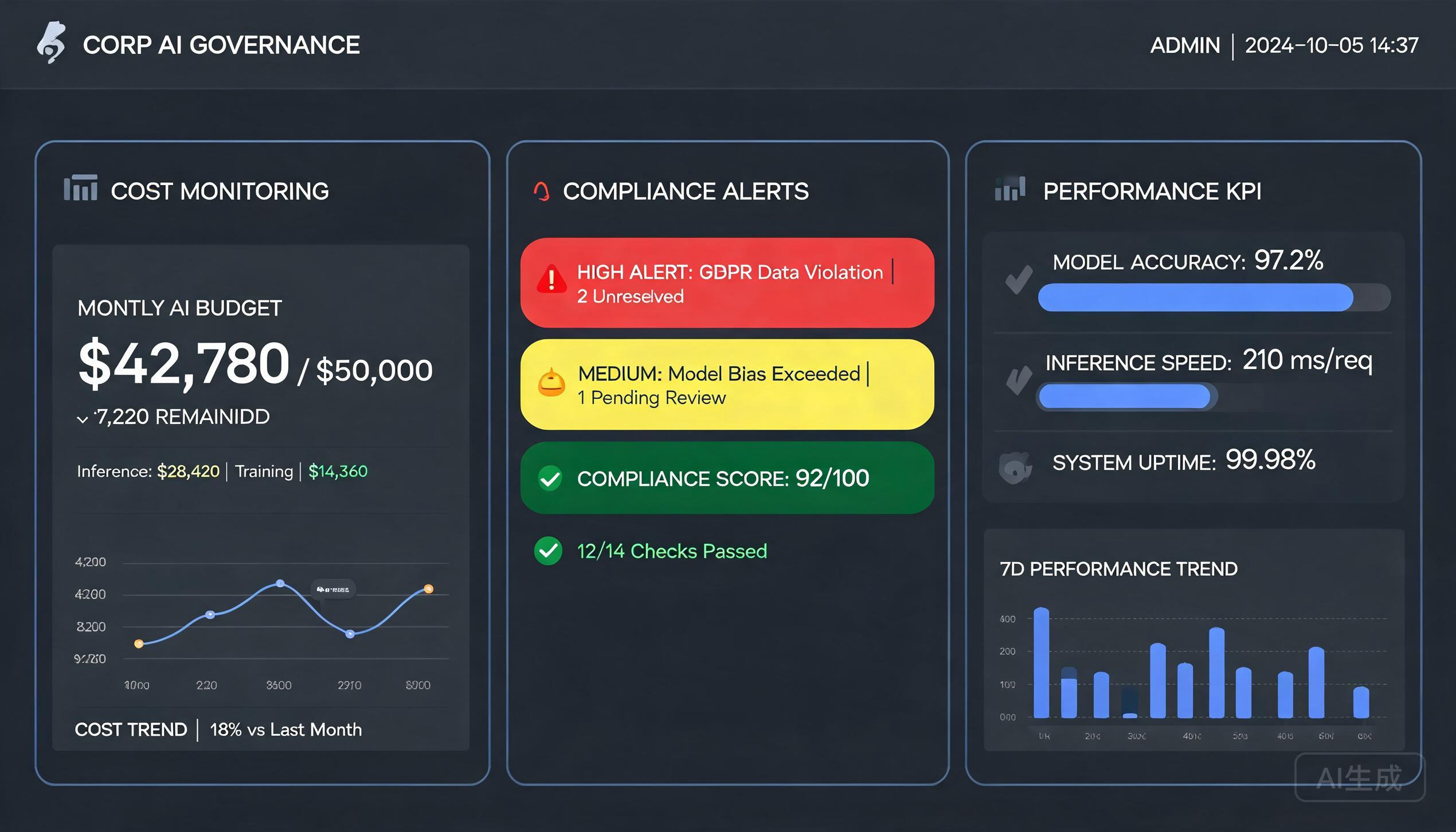1456x832 pixels.
Task: Click the icon beside System Uptime
Action: tap(1015, 468)
